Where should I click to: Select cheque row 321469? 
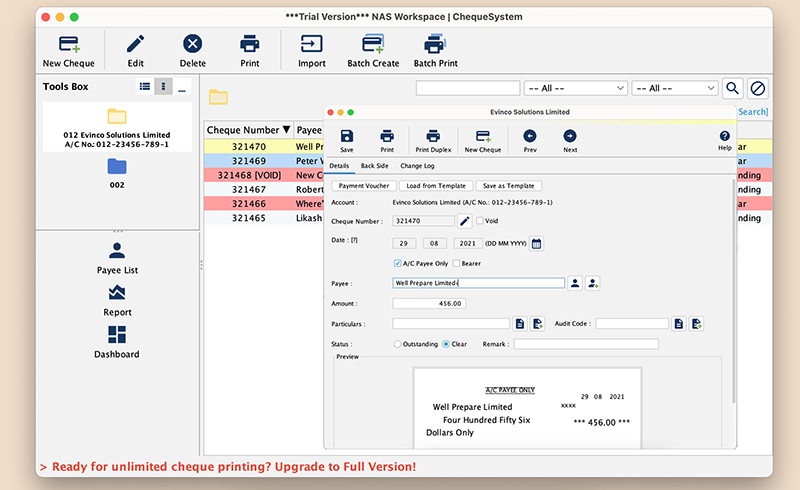264,161
